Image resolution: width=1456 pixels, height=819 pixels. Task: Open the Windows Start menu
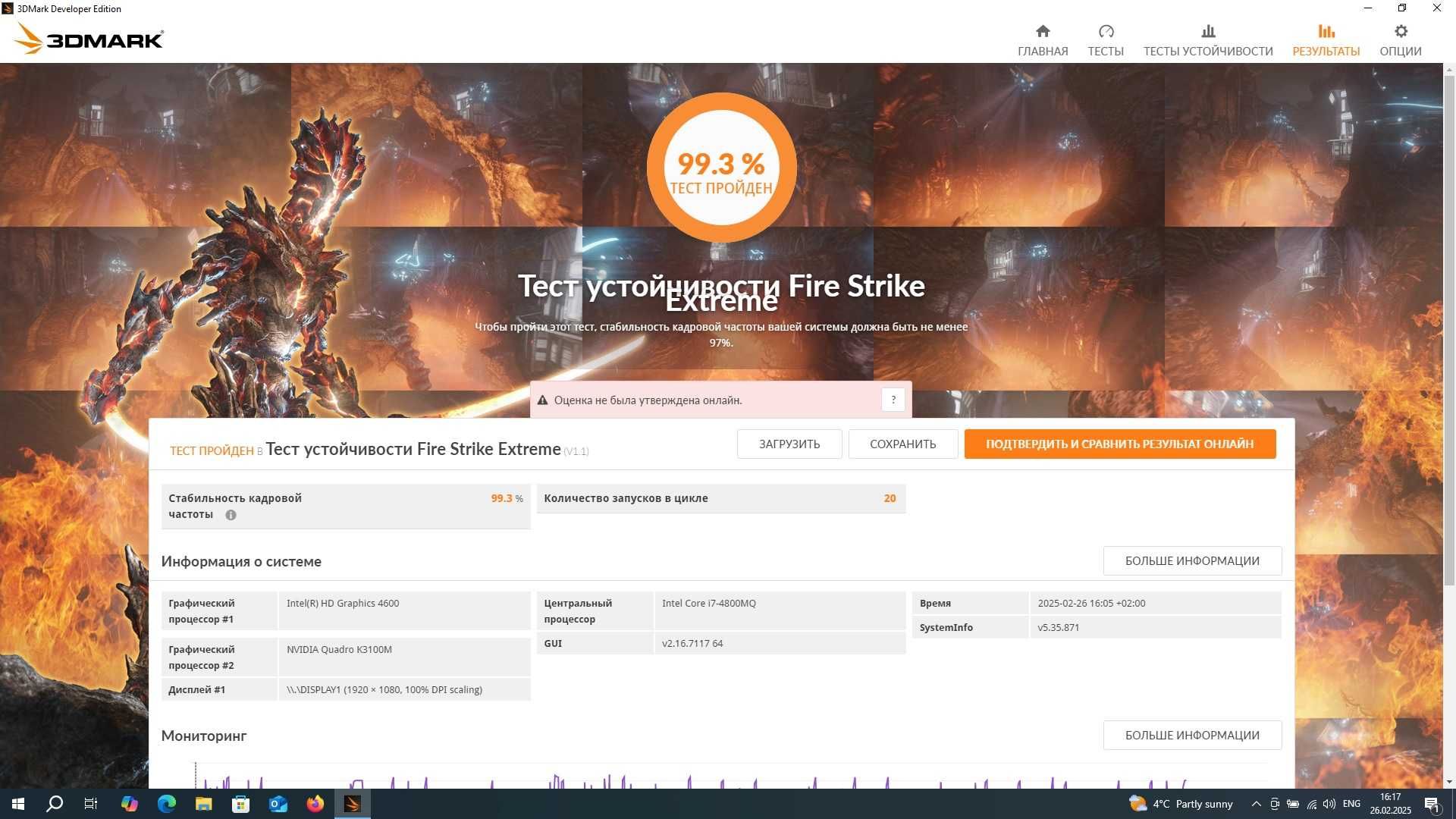pyautogui.click(x=18, y=804)
